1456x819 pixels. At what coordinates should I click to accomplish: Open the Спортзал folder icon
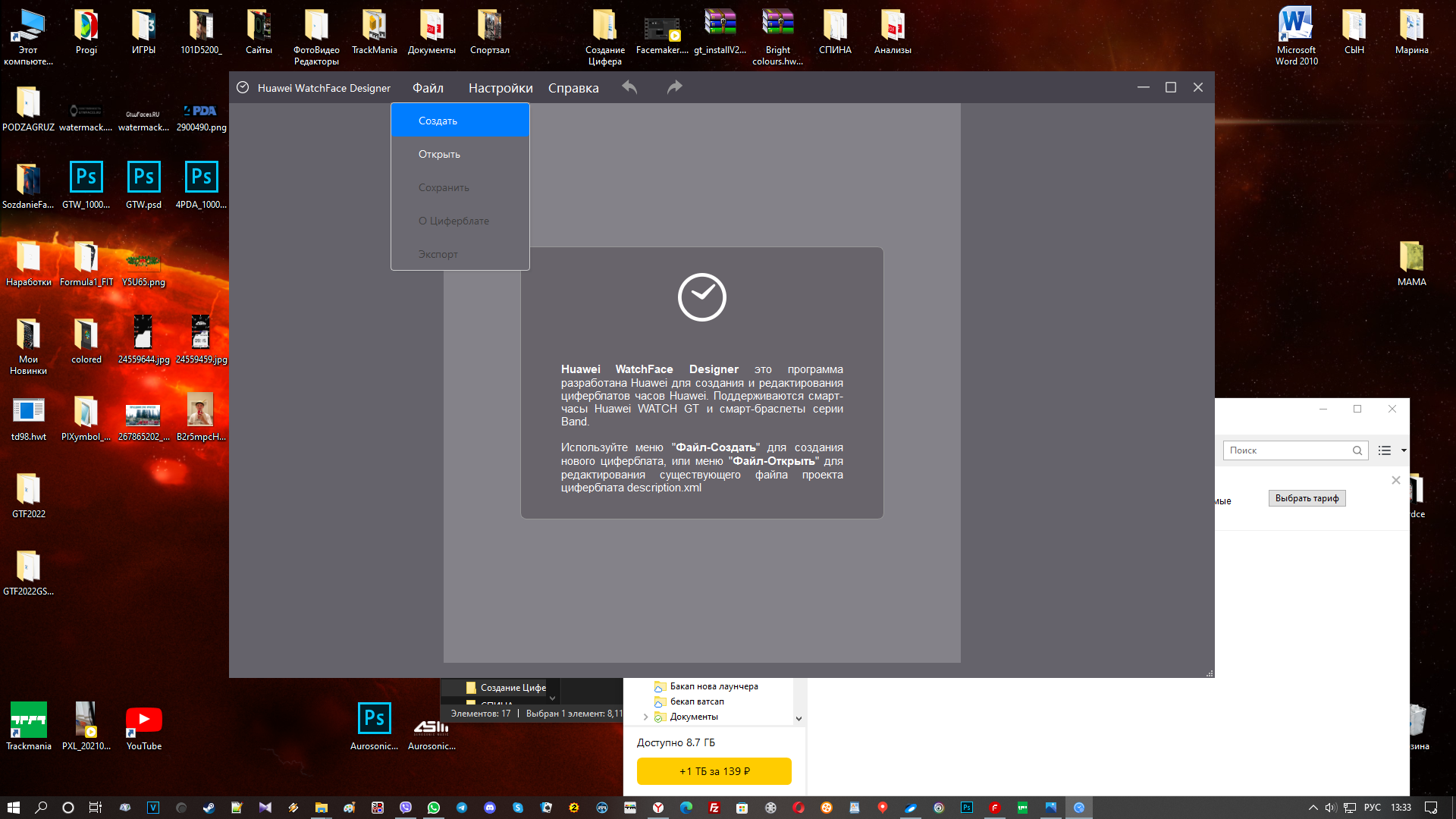pyautogui.click(x=490, y=32)
